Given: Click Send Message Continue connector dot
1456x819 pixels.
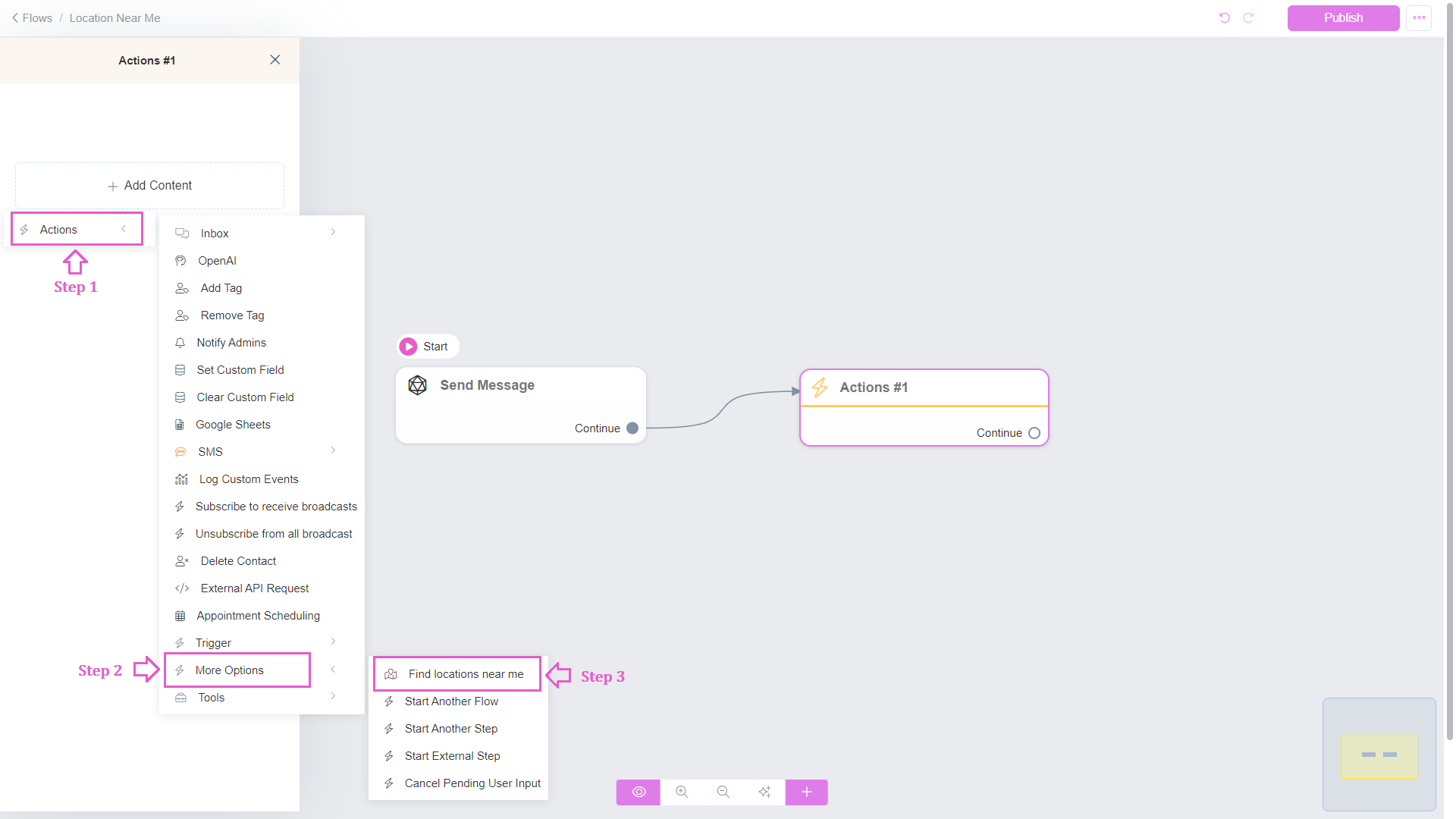Looking at the screenshot, I should pos(632,428).
